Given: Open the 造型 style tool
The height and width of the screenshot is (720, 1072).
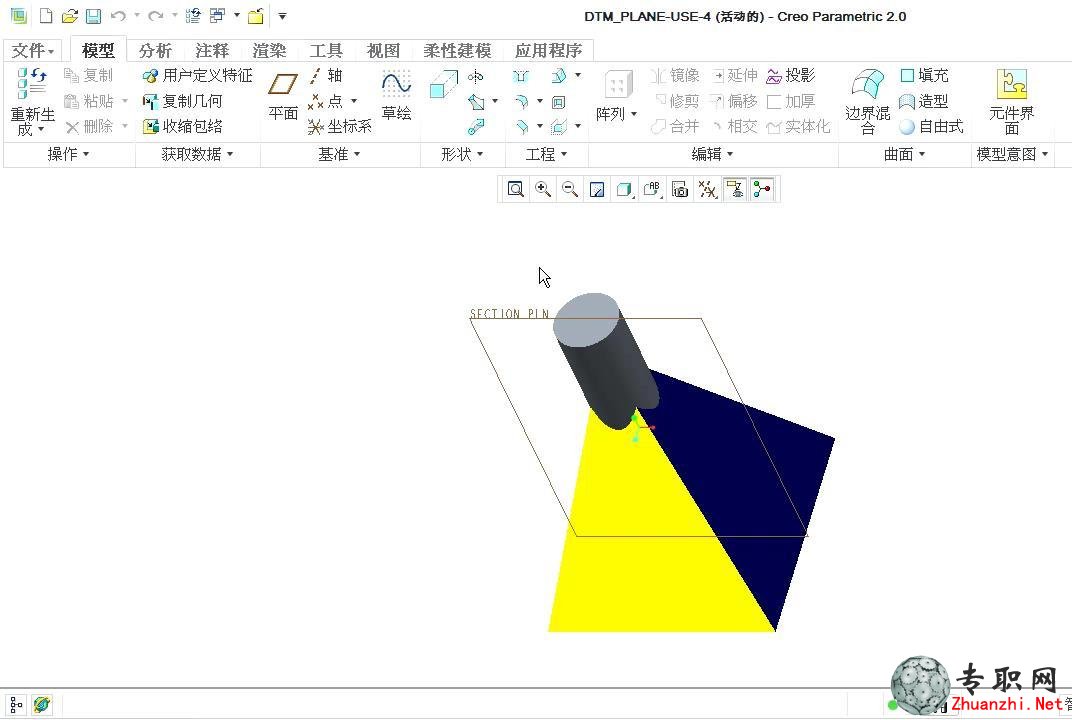Looking at the screenshot, I should (924, 101).
